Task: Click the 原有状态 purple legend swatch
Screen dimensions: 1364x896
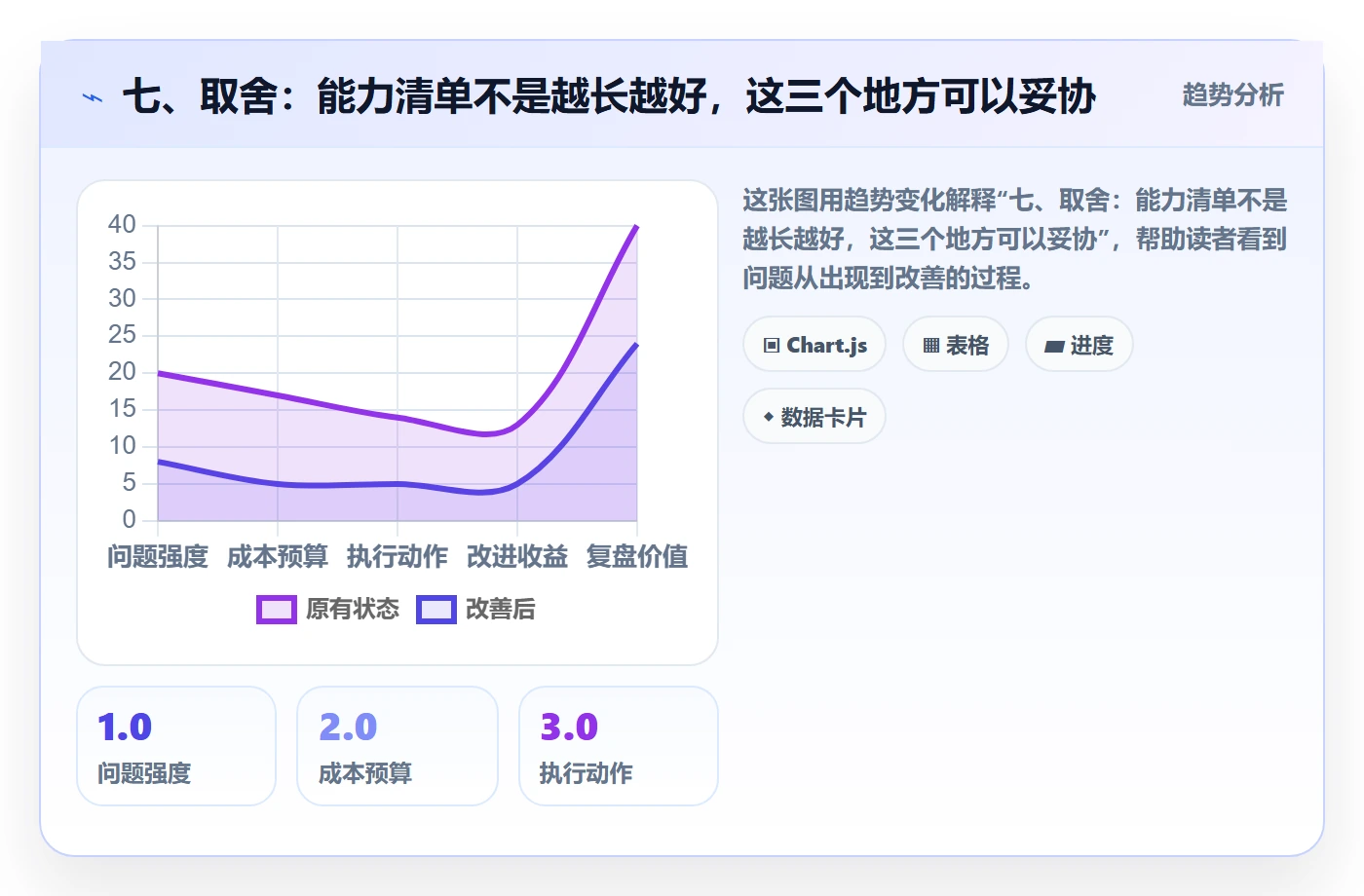Action: click(x=277, y=610)
